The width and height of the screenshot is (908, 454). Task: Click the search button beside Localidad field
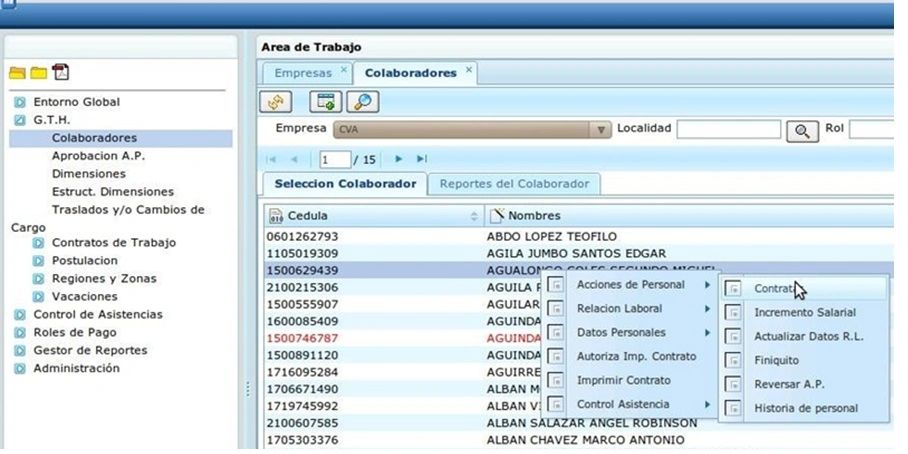point(802,131)
